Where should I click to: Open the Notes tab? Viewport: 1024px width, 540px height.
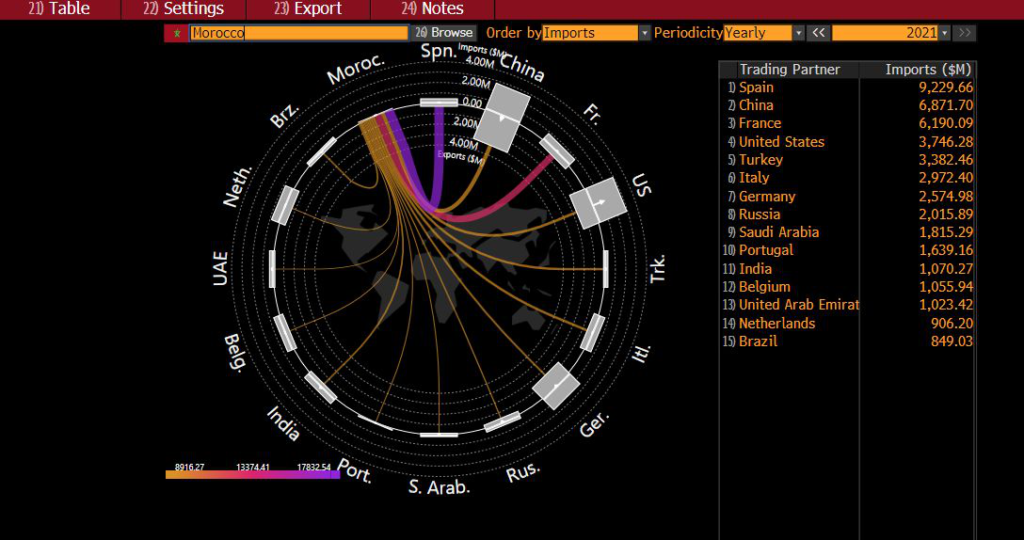433,9
